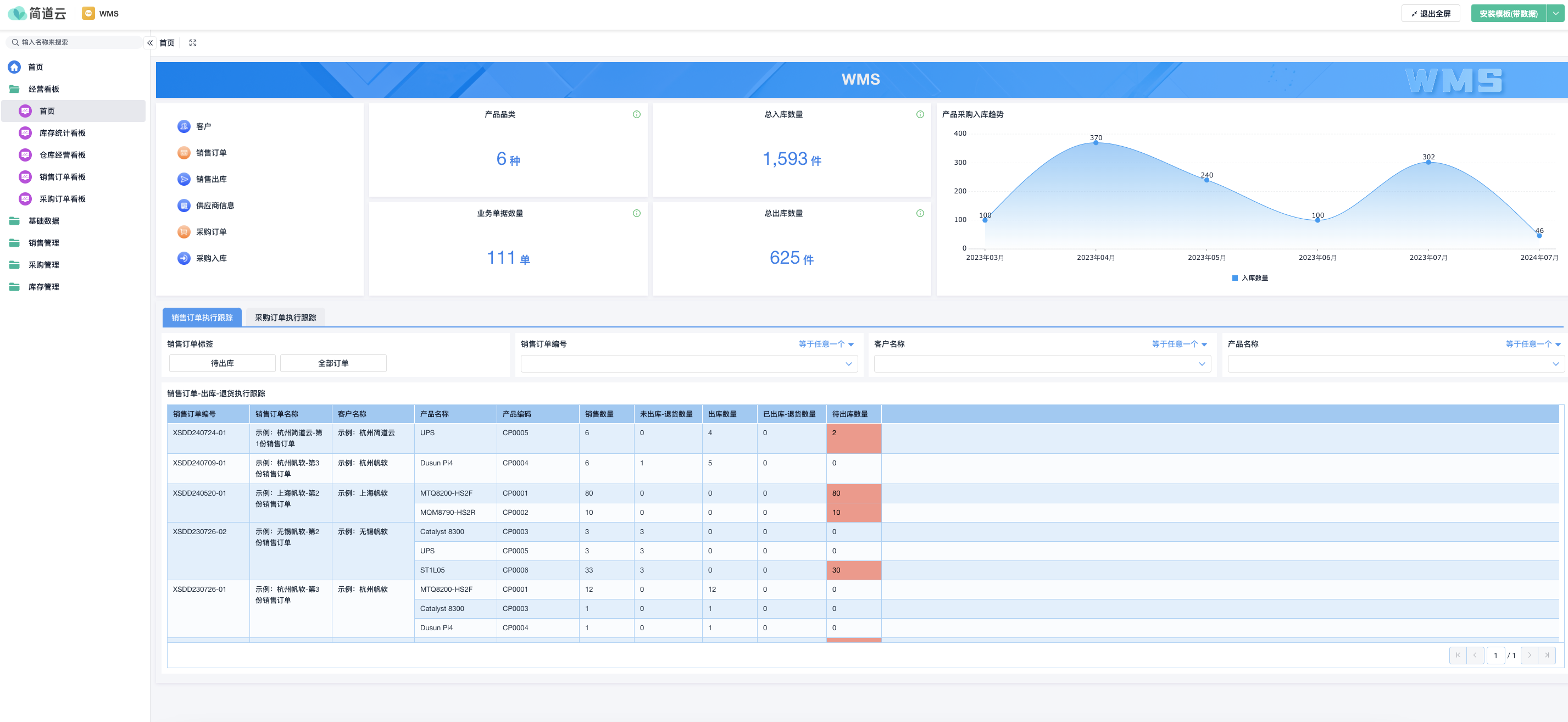Click the fullscreen expand icon beside 首页

tap(193, 43)
